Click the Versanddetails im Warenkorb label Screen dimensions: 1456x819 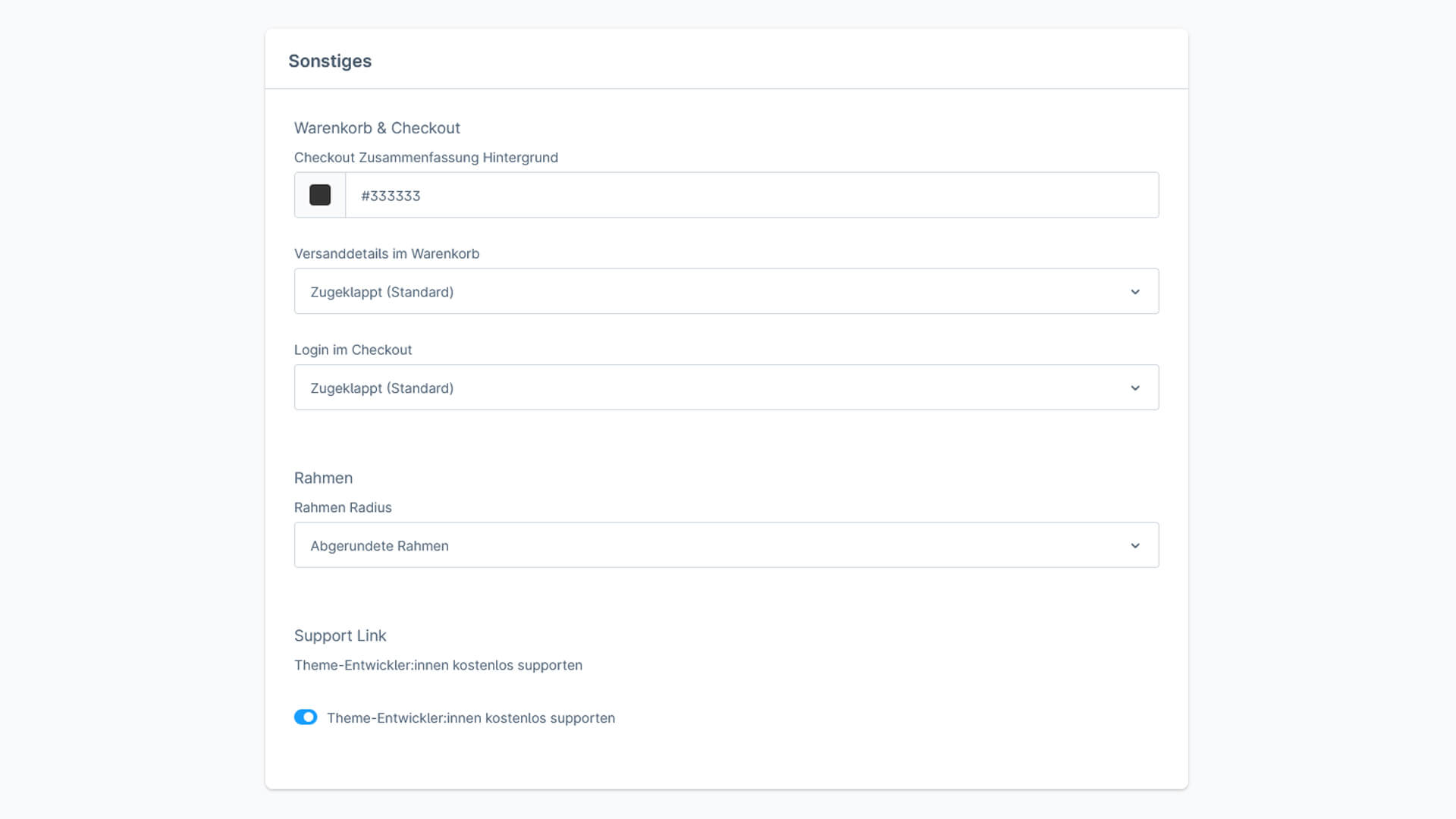coord(387,254)
